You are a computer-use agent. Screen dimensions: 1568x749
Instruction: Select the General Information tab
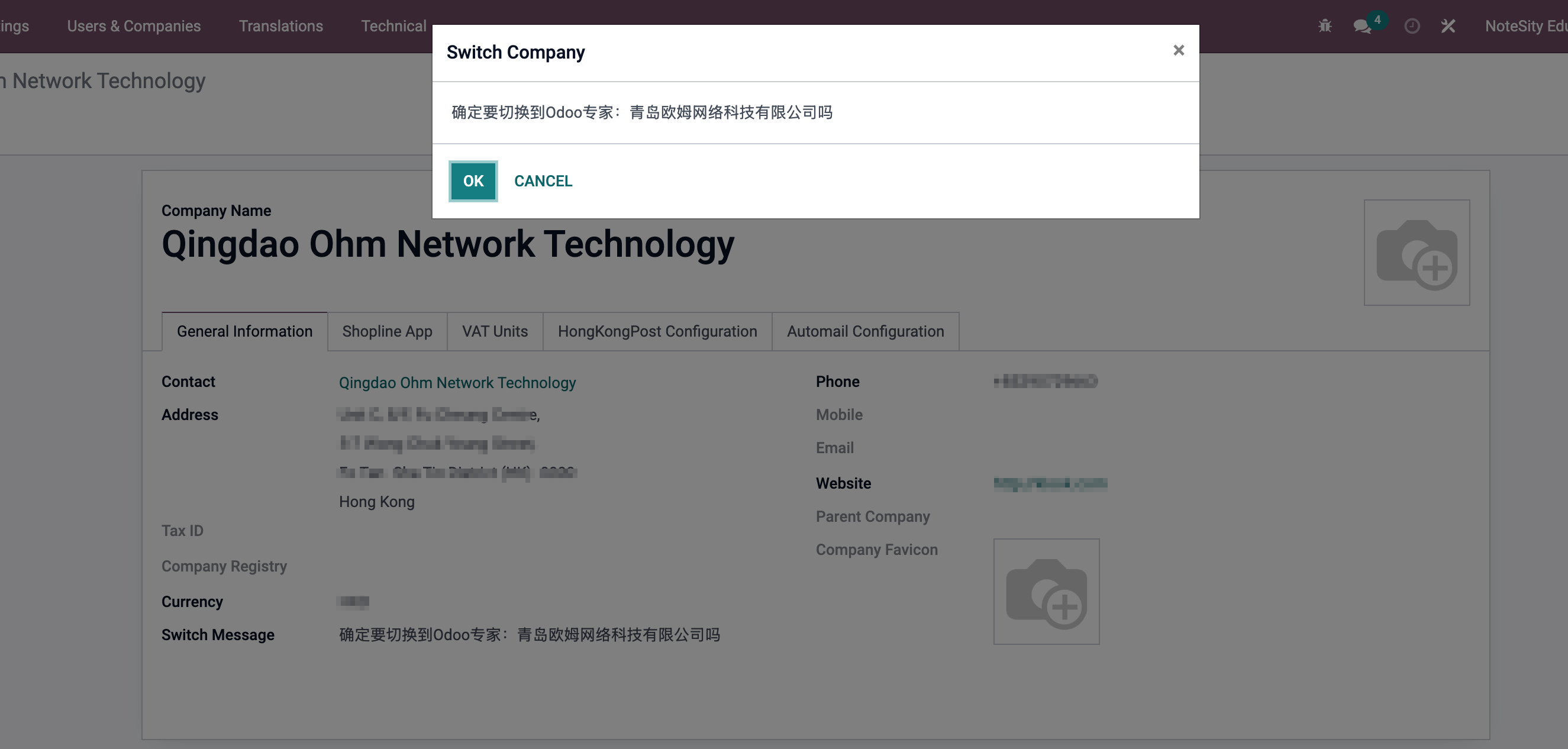[x=245, y=331]
